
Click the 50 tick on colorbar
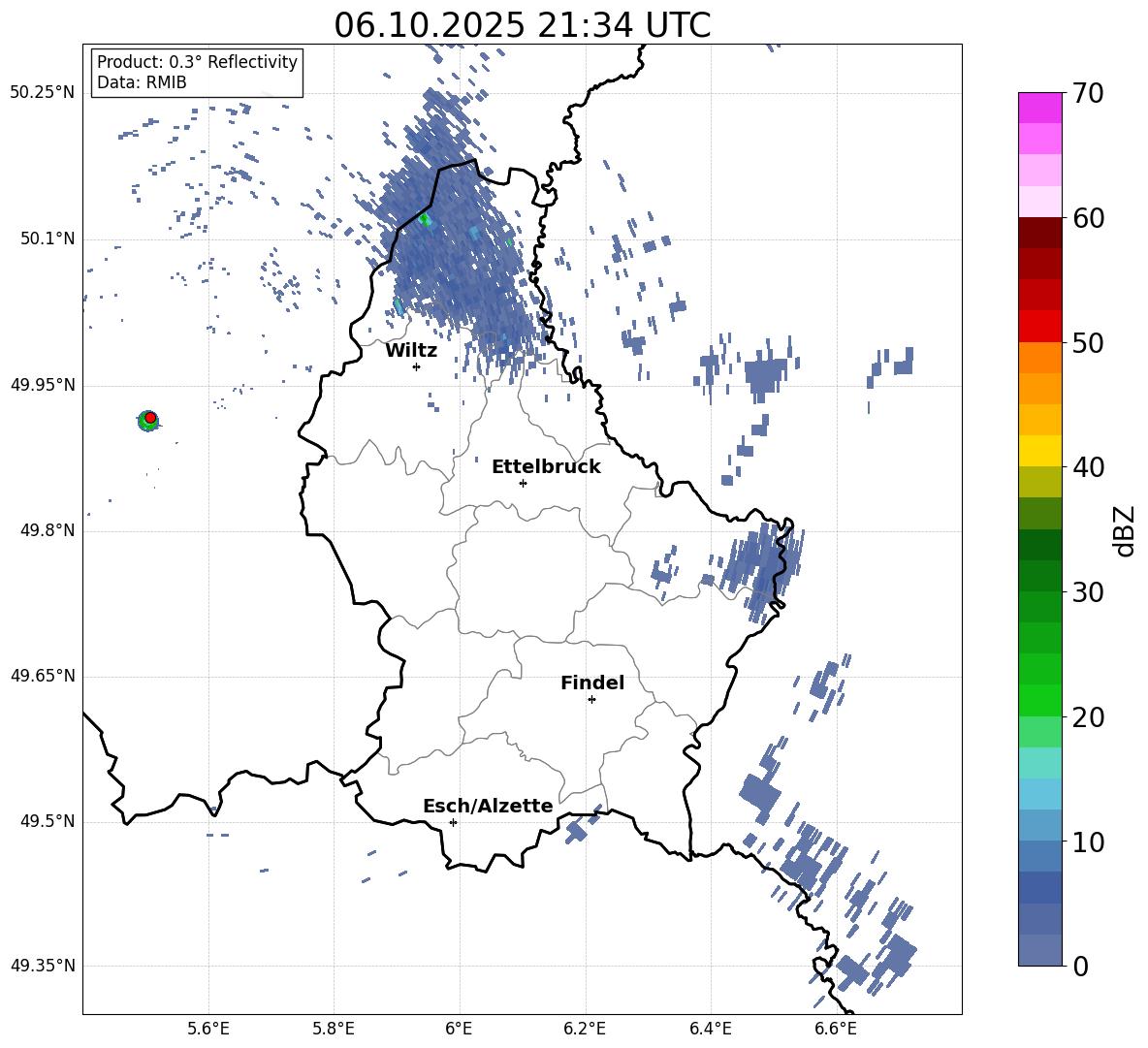tap(1088, 342)
